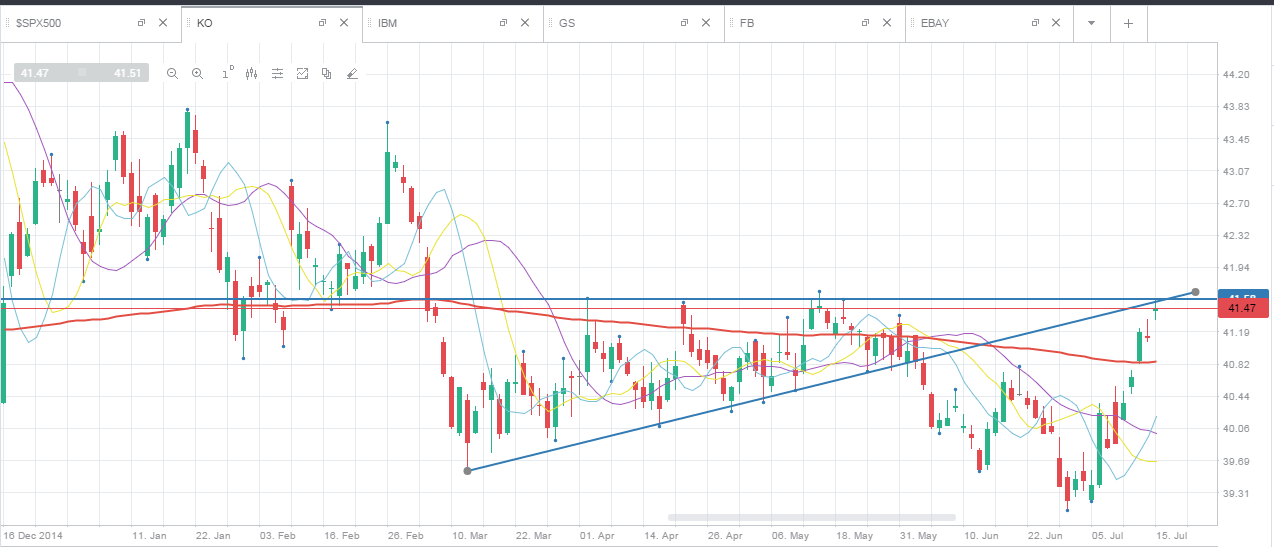Expand the tab list dropdown arrow
This screenshot has height=547, width=1274.
pos(1091,23)
